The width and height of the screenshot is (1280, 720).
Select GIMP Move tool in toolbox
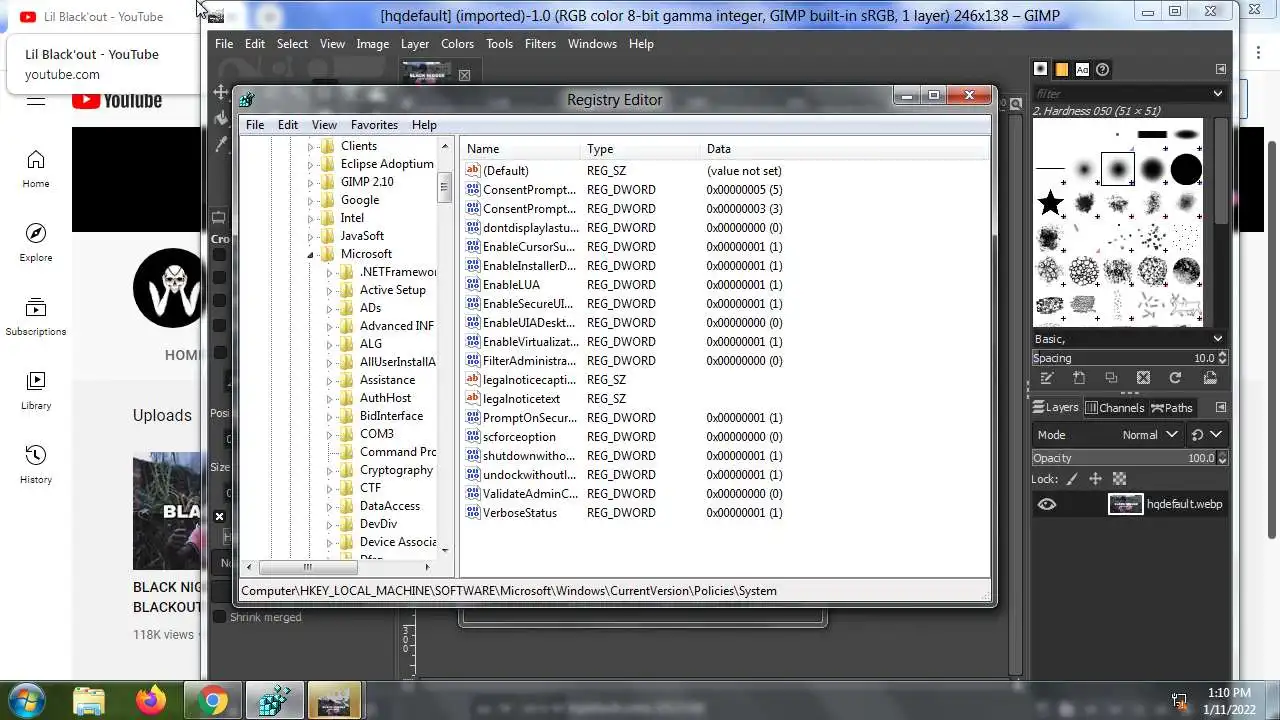220,92
